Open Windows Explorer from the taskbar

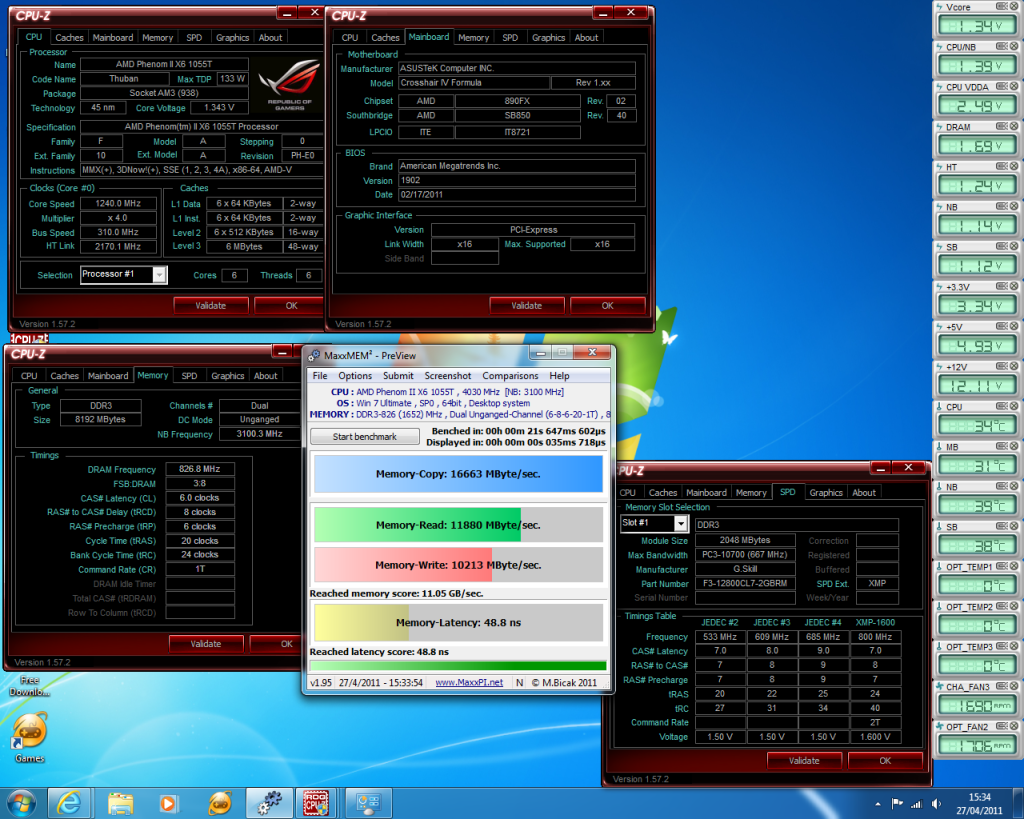[x=120, y=803]
